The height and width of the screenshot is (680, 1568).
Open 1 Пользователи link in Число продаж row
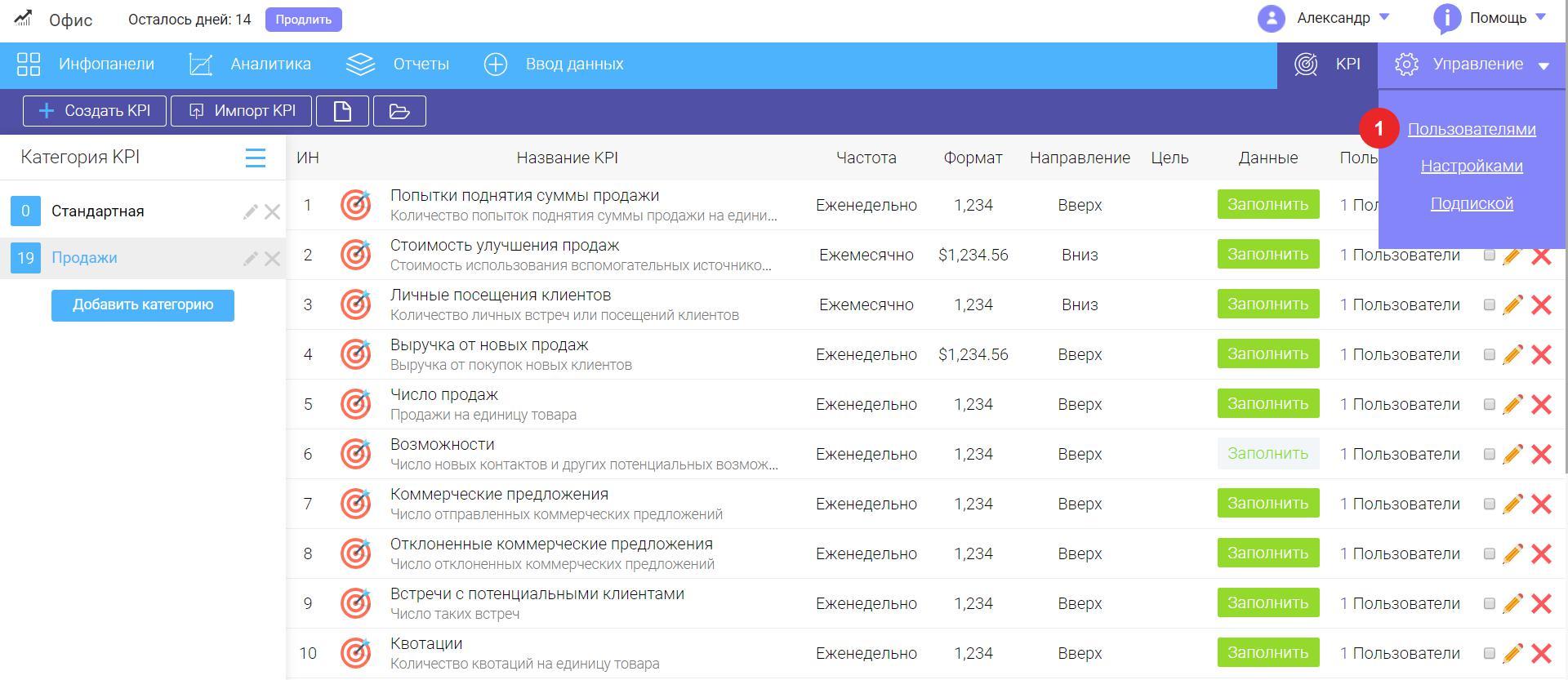pos(1400,405)
